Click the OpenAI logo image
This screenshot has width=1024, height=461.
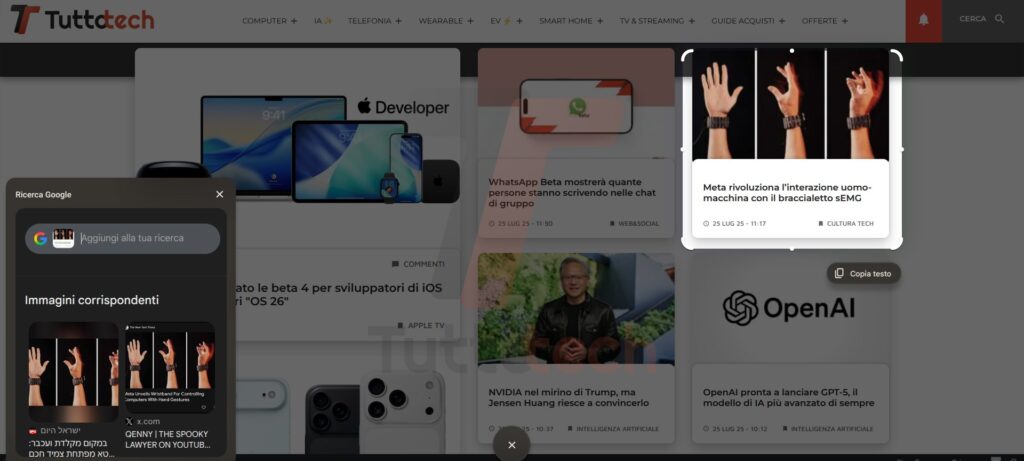790,308
